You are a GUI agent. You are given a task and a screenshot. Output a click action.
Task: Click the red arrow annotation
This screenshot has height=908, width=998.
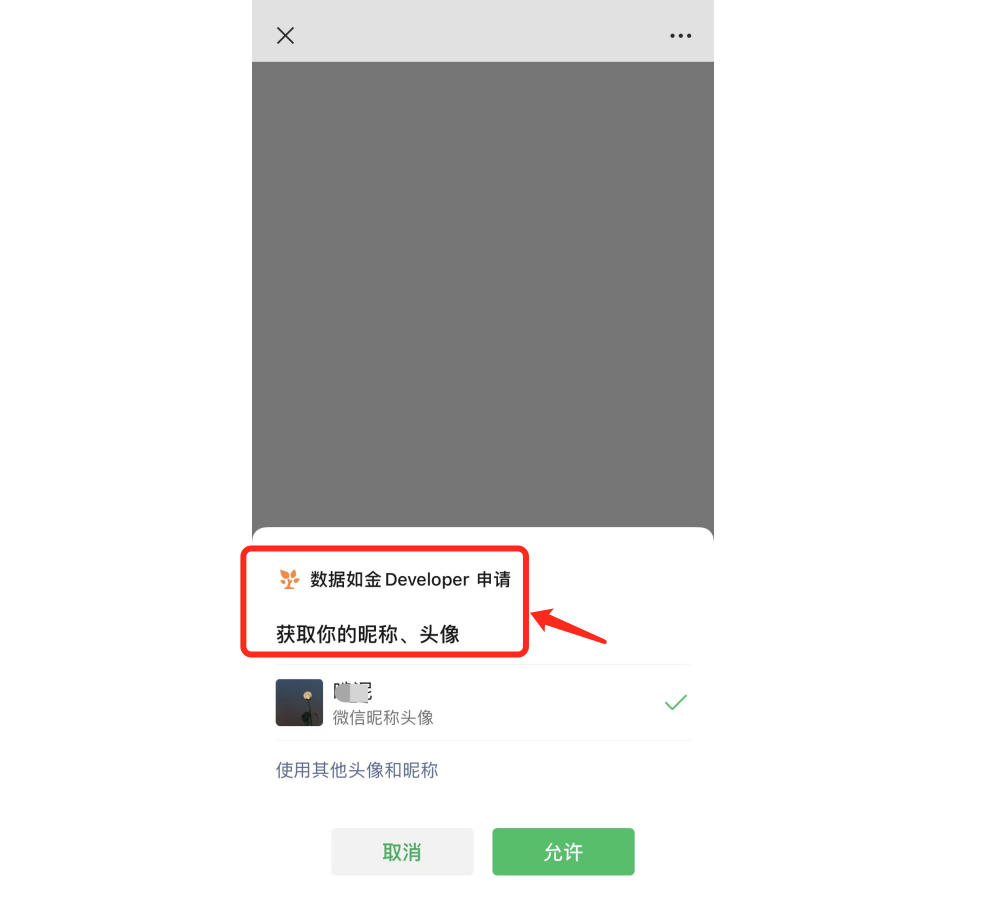(568, 626)
